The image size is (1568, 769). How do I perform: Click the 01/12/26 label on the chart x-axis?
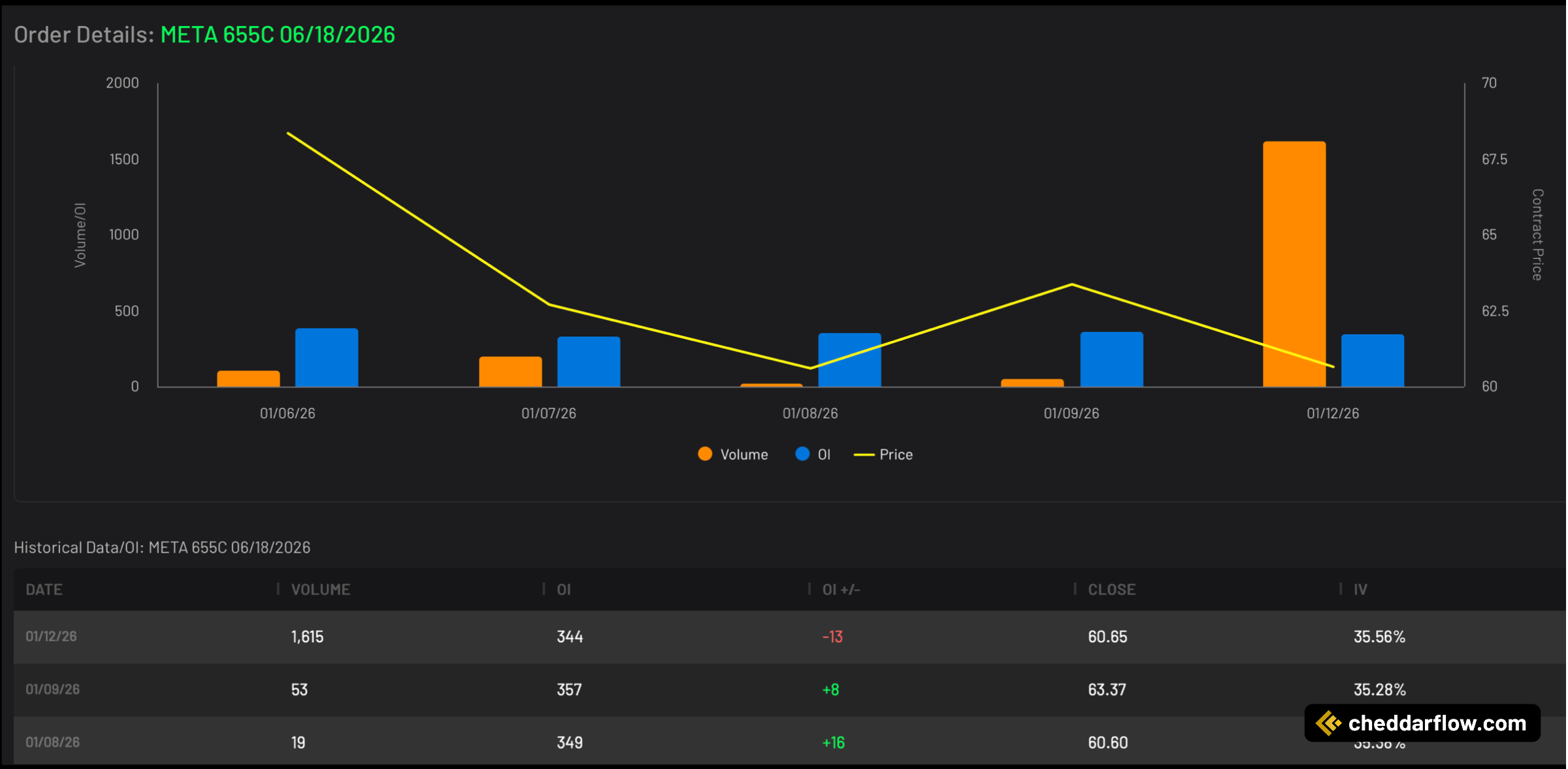[1333, 414]
